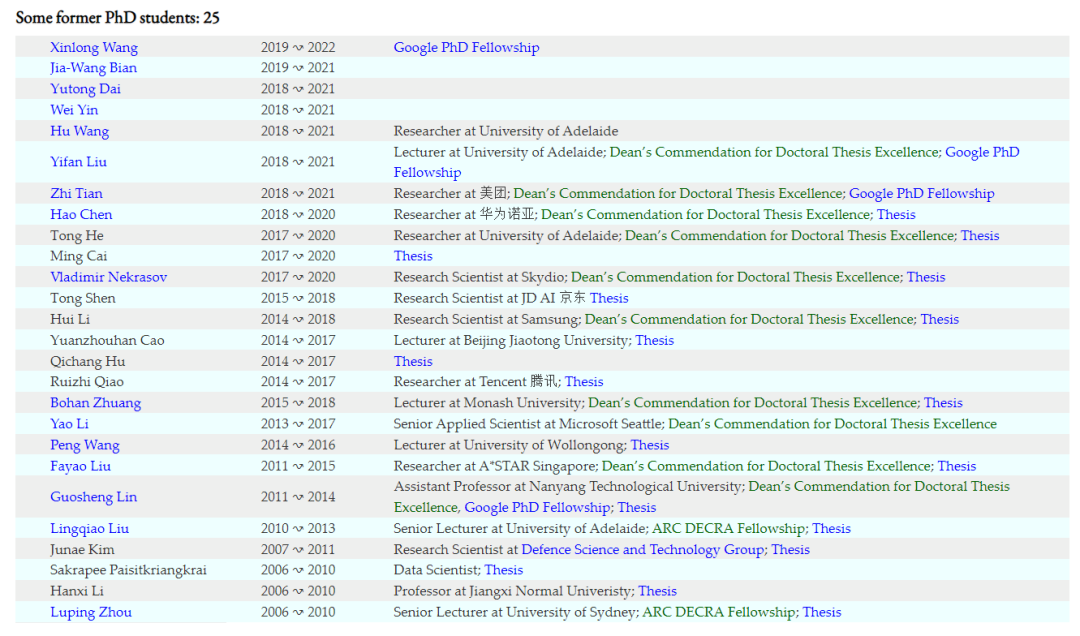Open Dean's Commendation link in Yifan Liu row
The image size is (1080, 636).
pyautogui.click(x=775, y=152)
